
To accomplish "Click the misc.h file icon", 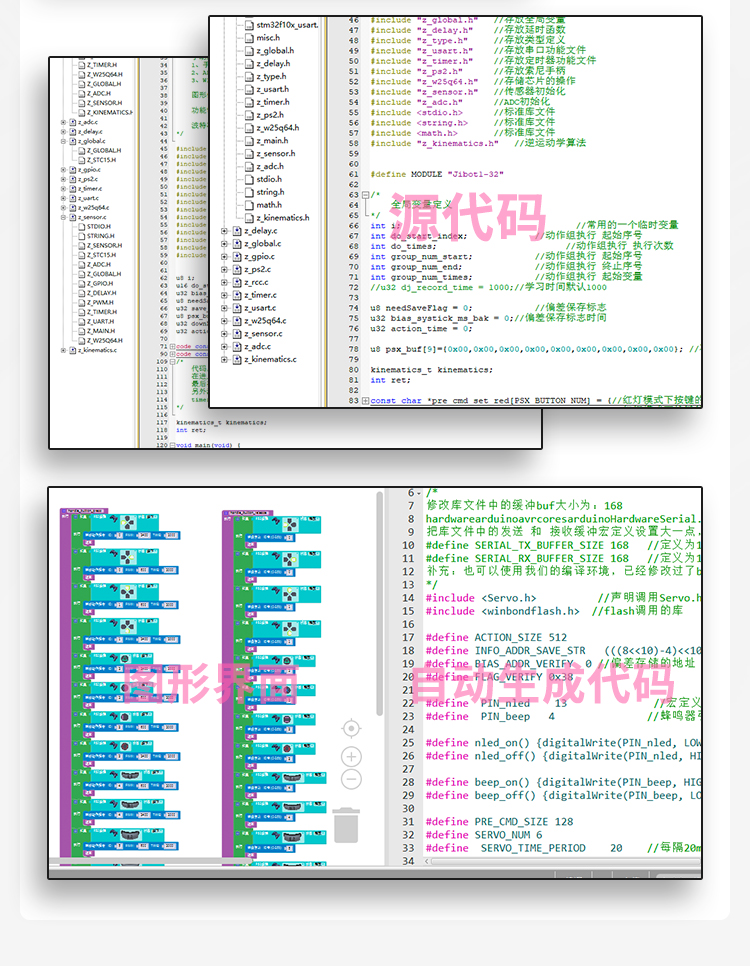I will (x=247, y=37).
